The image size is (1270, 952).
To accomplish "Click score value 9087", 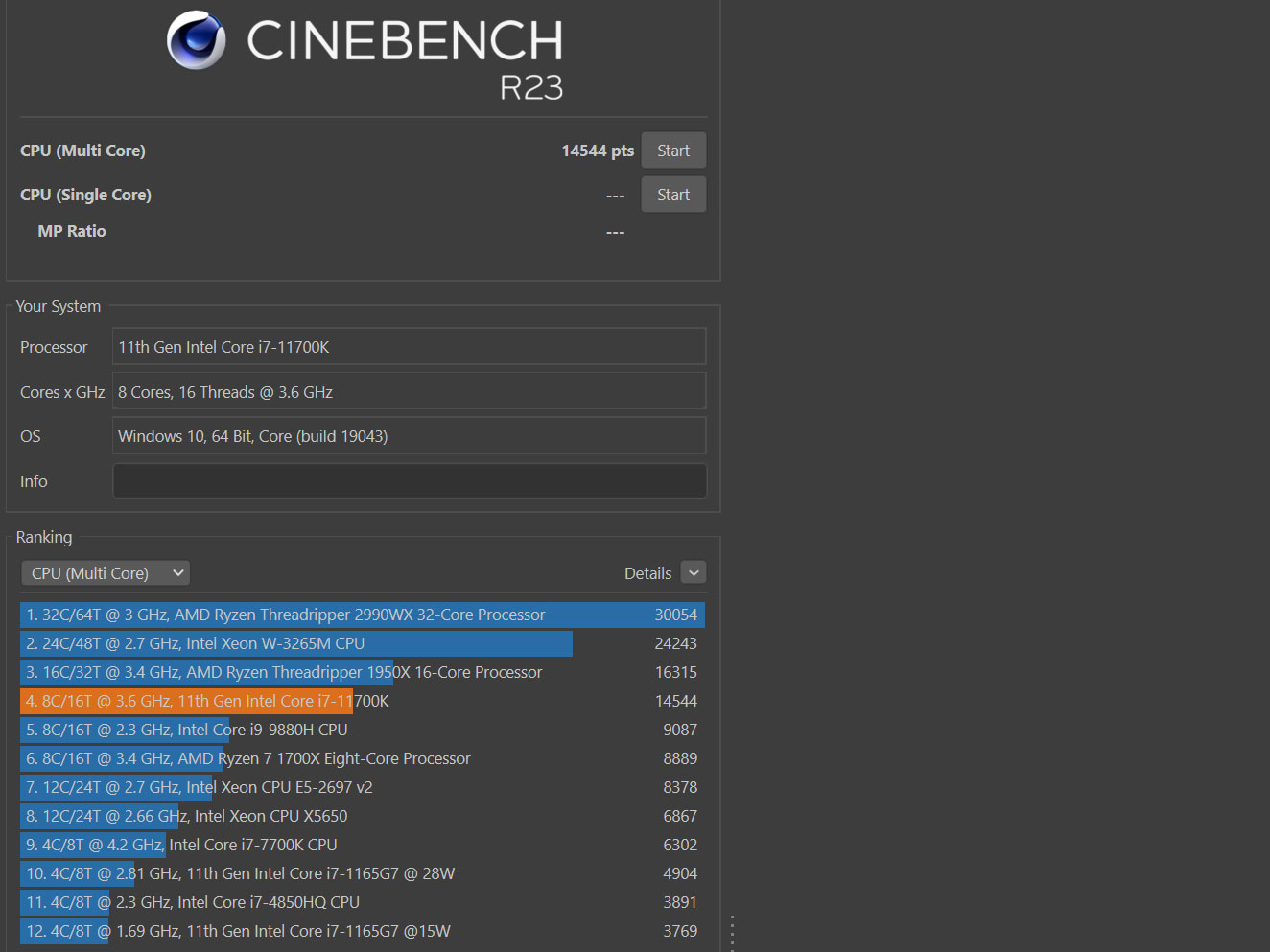I will (680, 730).
